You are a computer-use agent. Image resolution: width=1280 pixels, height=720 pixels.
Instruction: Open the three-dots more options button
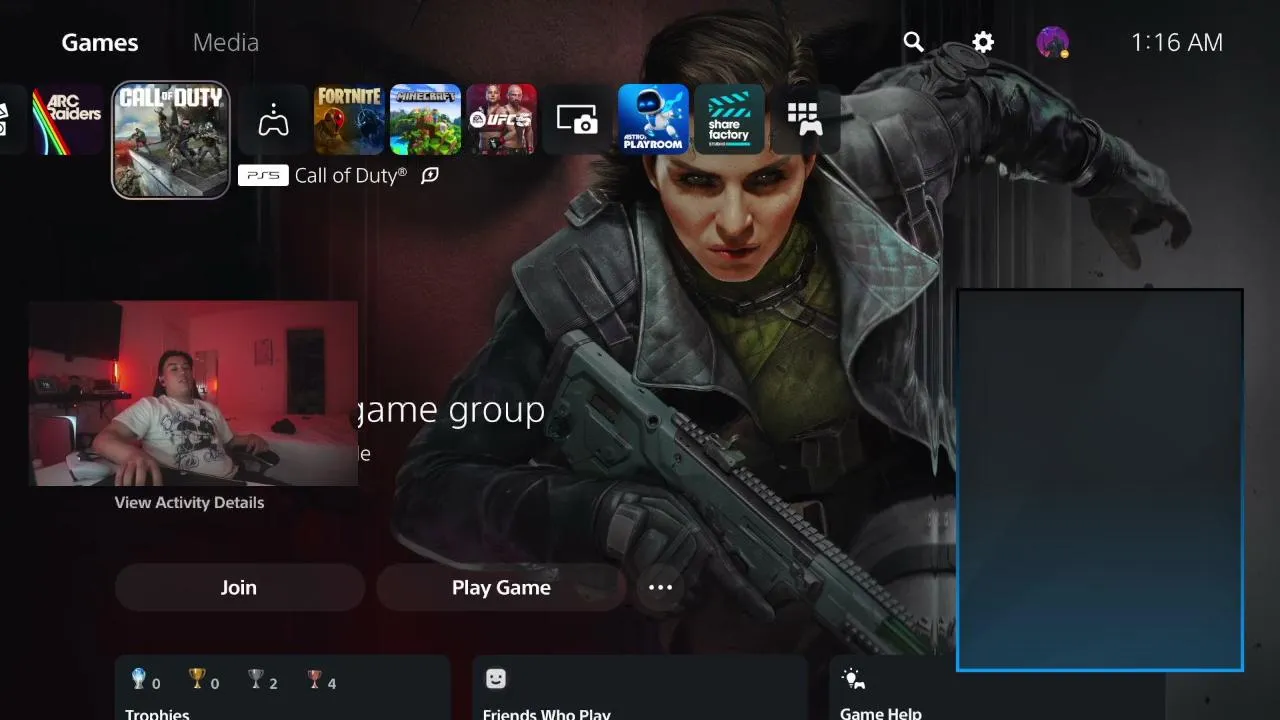point(661,587)
